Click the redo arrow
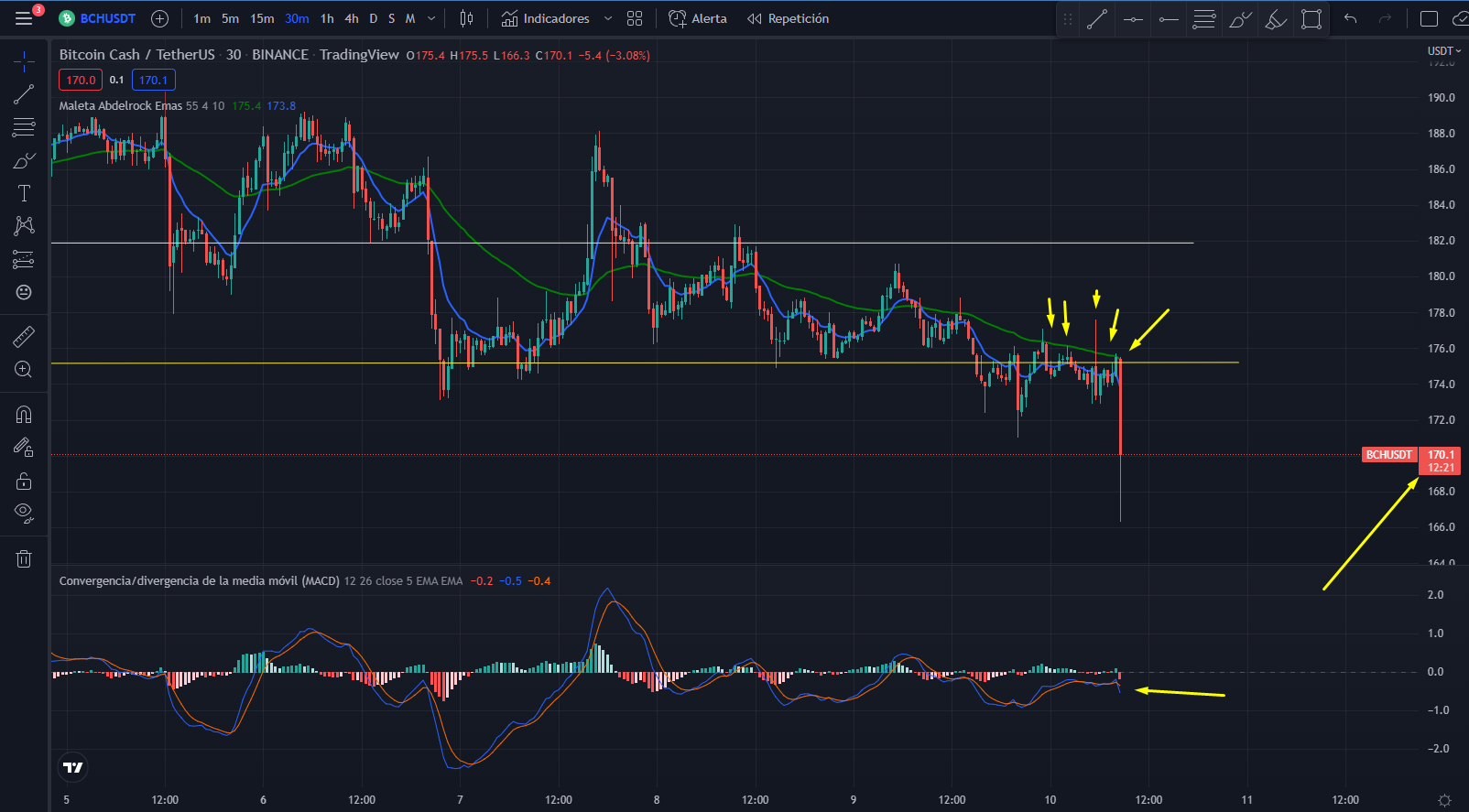The width and height of the screenshot is (1469, 812). tap(1385, 18)
